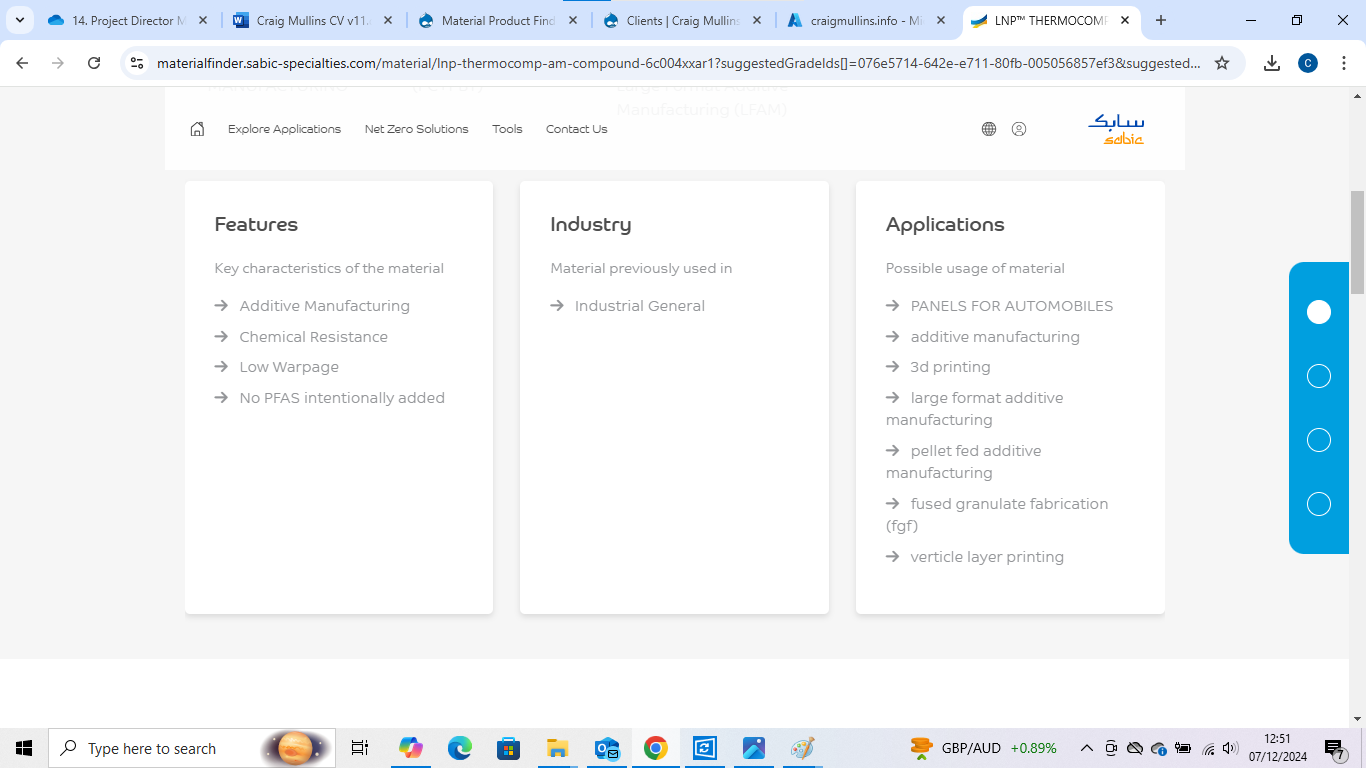This screenshot has height=768, width=1366.
Task: Open Microsoft Store from taskbar
Action: (x=509, y=748)
